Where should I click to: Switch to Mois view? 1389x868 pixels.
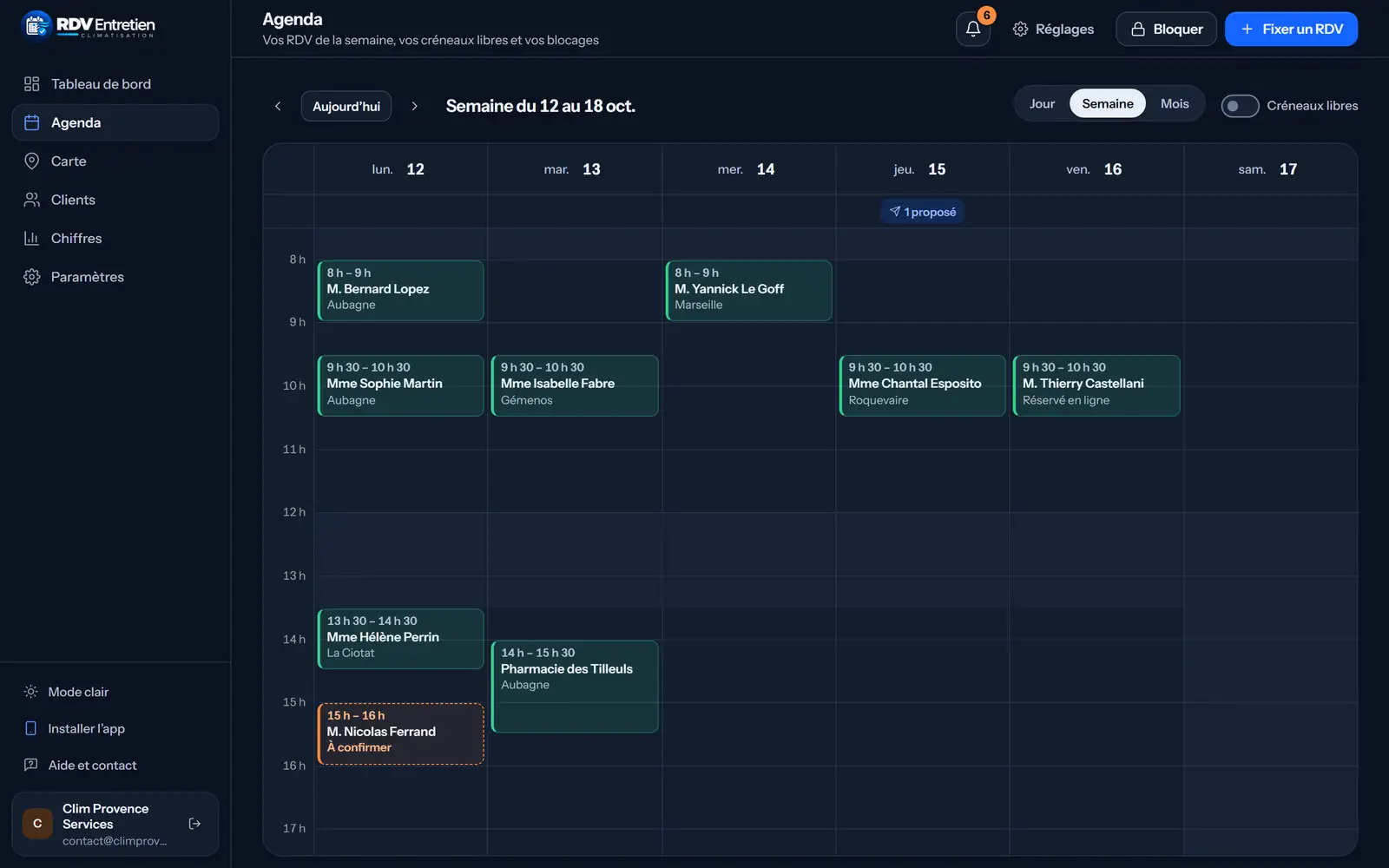click(1175, 103)
